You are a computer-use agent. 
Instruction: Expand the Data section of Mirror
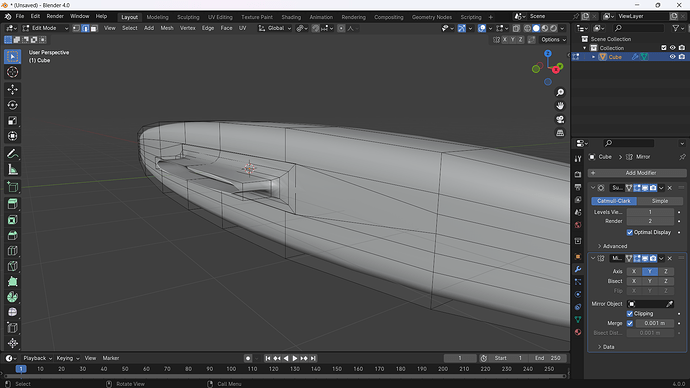coord(606,347)
